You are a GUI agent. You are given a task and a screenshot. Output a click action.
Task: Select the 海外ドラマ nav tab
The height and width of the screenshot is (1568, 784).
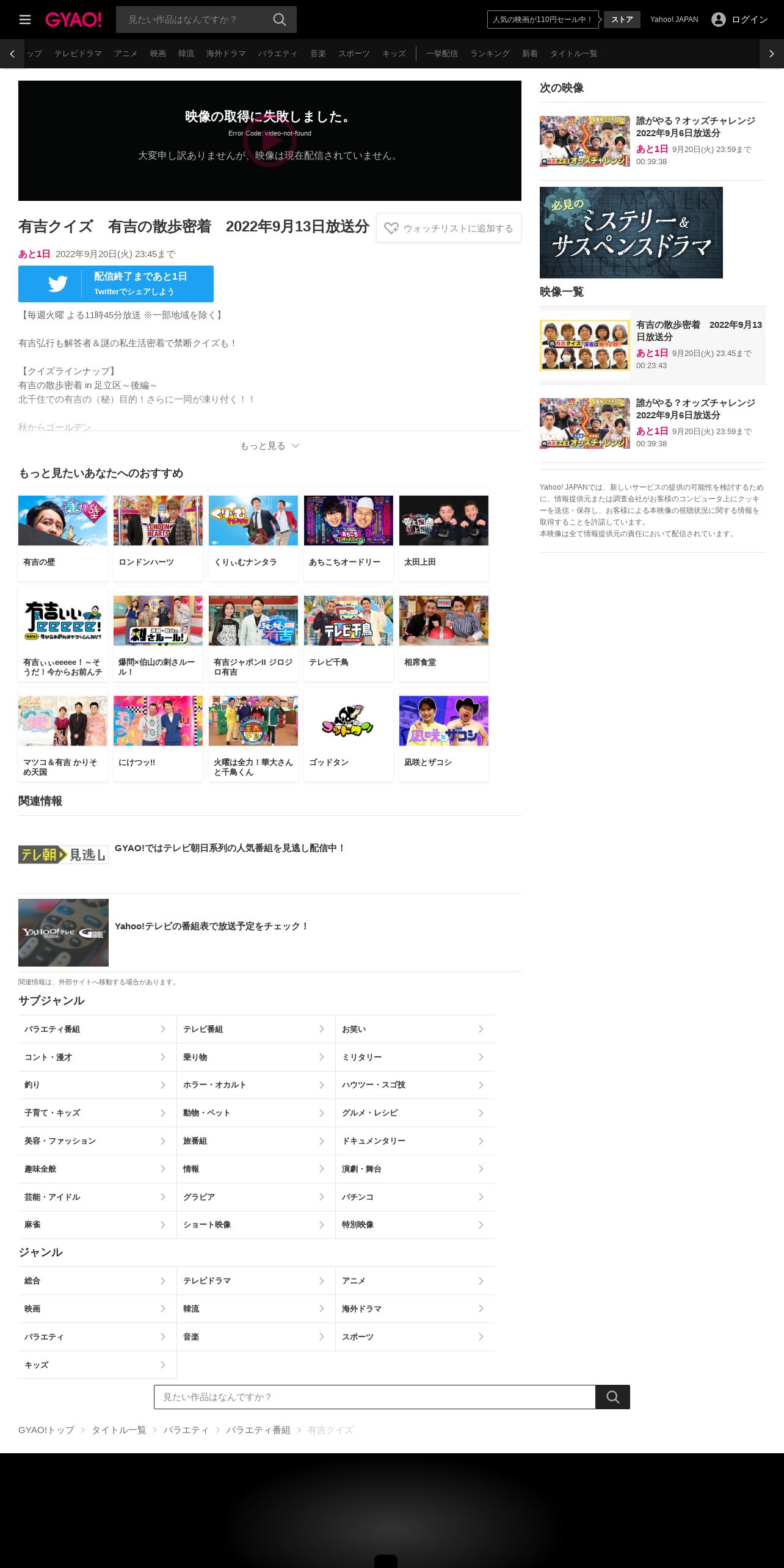(226, 54)
